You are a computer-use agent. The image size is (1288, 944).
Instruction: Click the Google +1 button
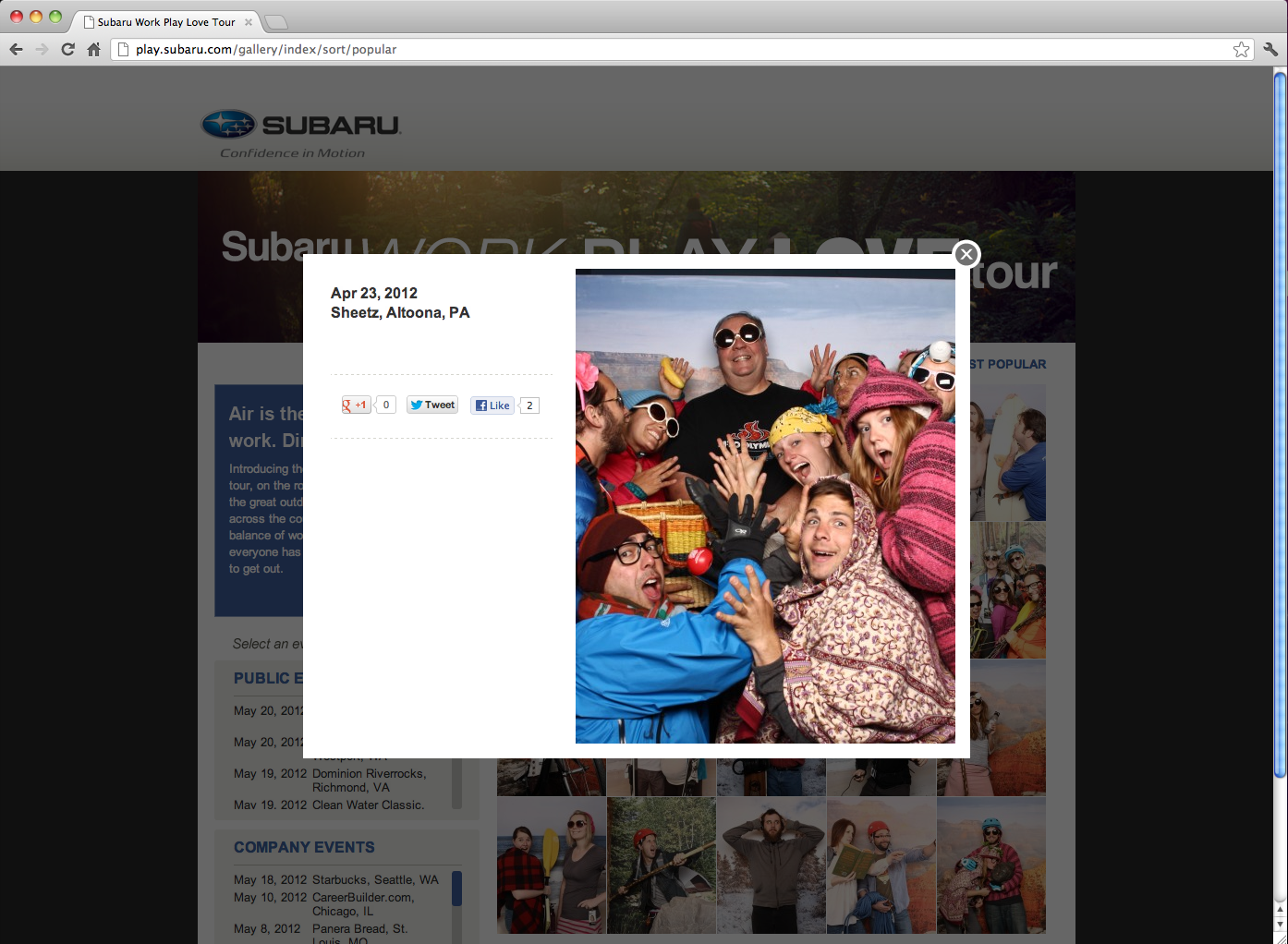[357, 405]
